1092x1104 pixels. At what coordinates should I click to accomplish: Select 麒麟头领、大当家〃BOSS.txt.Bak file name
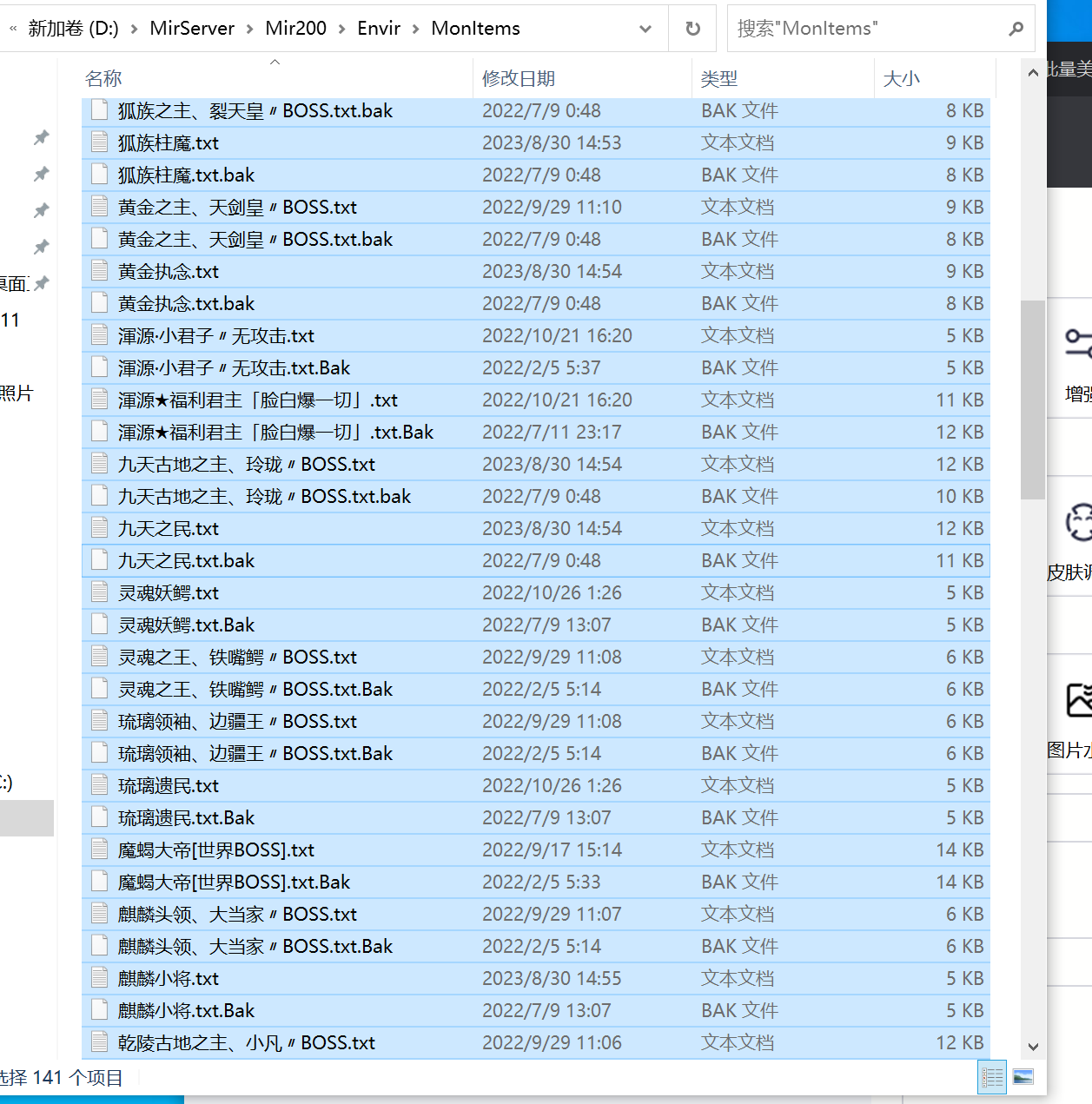pos(255,946)
